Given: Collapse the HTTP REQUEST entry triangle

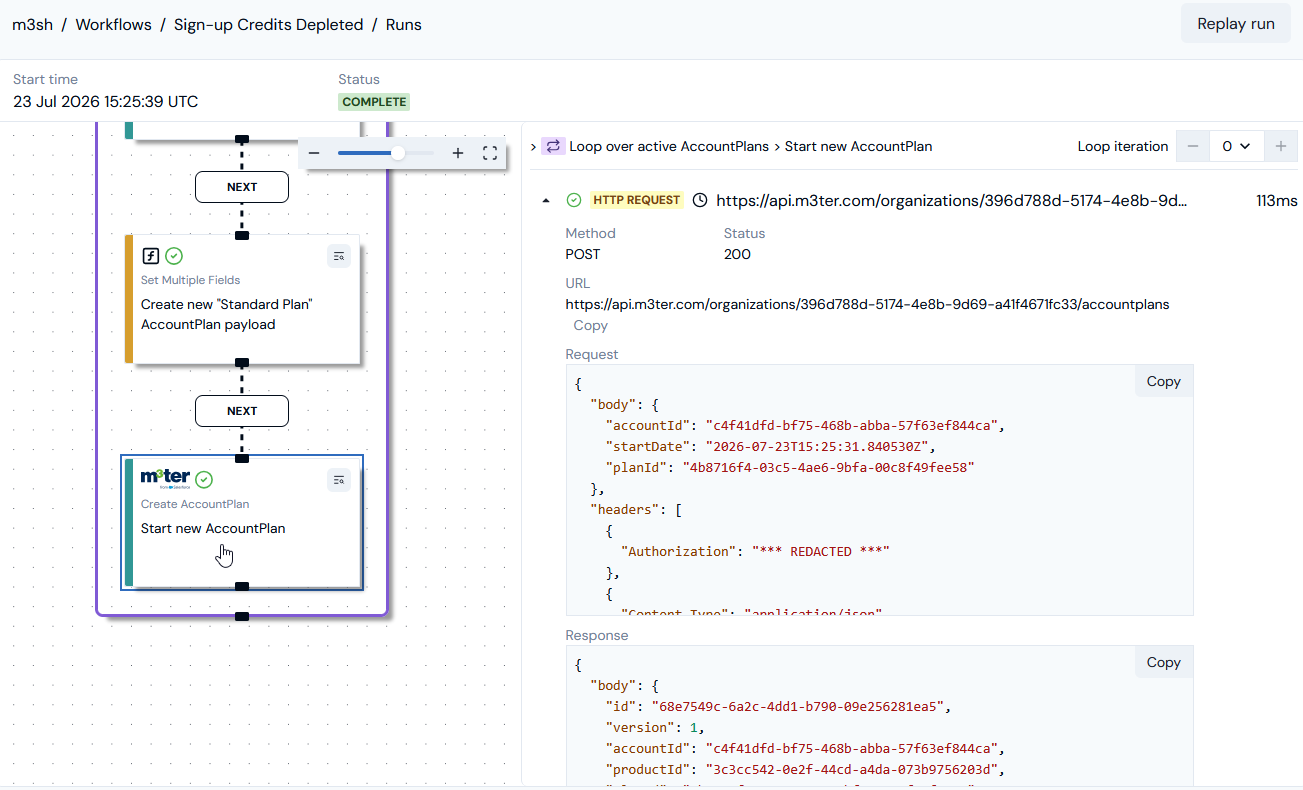Looking at the screenshot, I should tap(546, 201).
